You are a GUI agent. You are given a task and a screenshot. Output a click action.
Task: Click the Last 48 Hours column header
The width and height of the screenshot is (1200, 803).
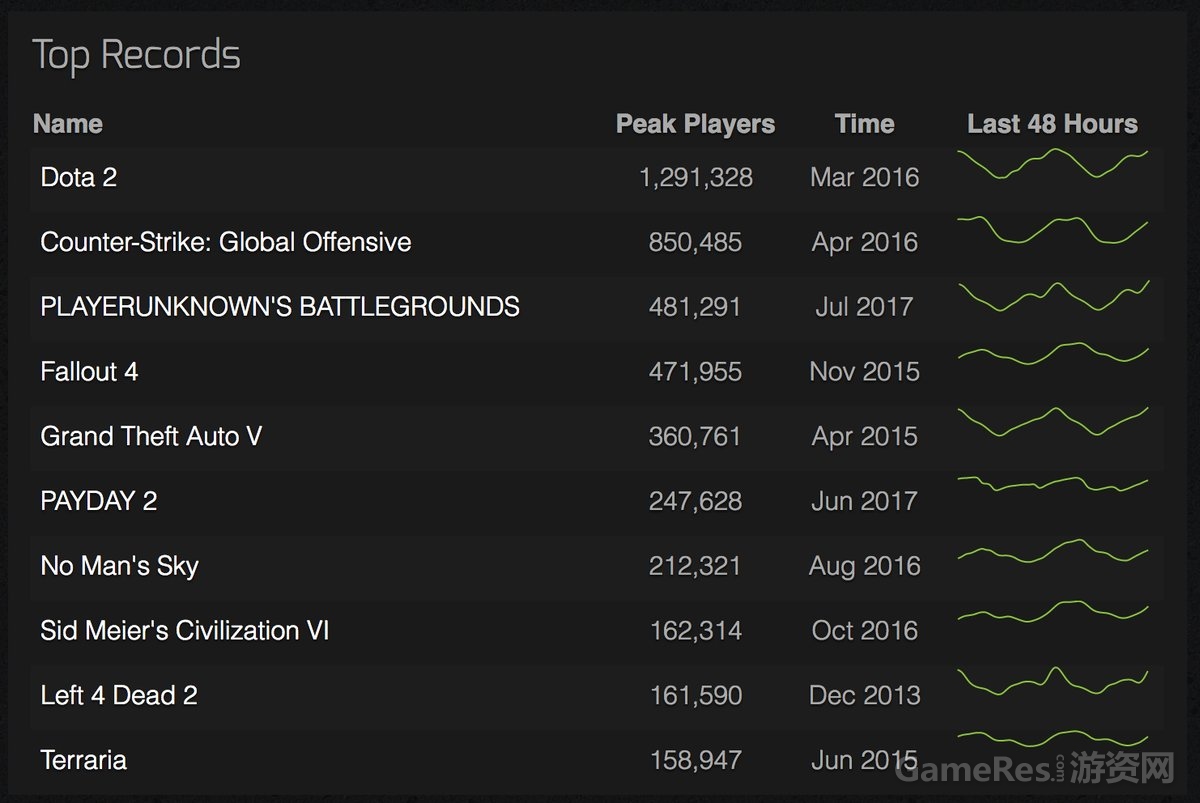coord(1052,124)
